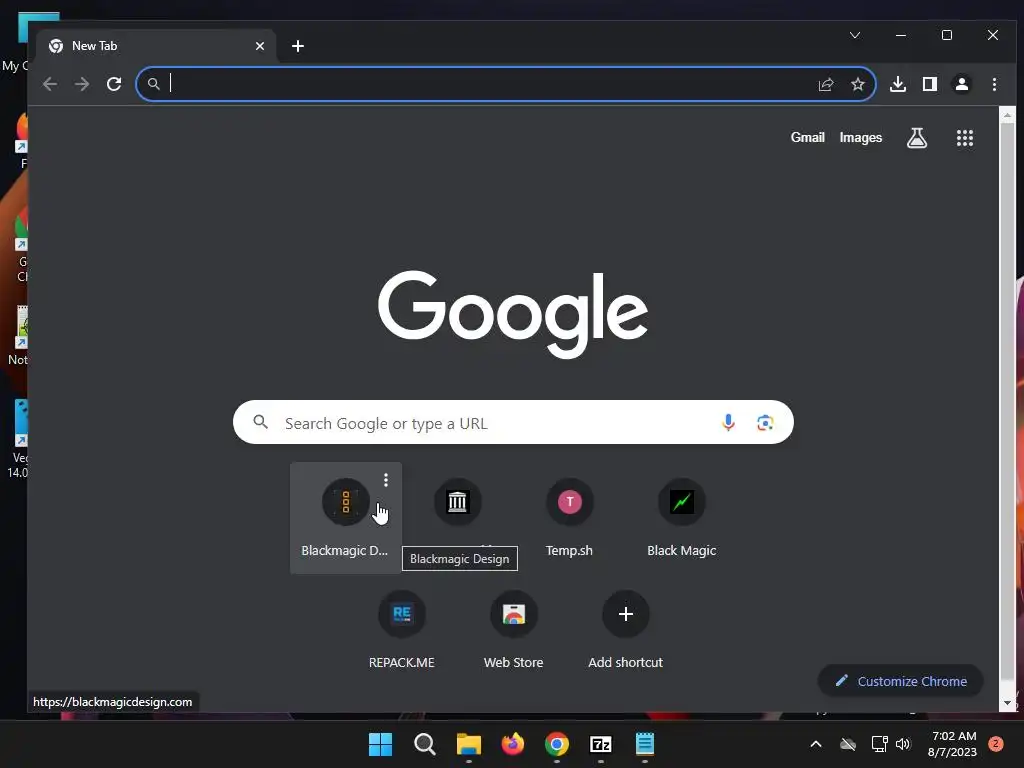1024x768 pixels.
Task: Close the New Tab tab
Action: [x=260, y=46]
